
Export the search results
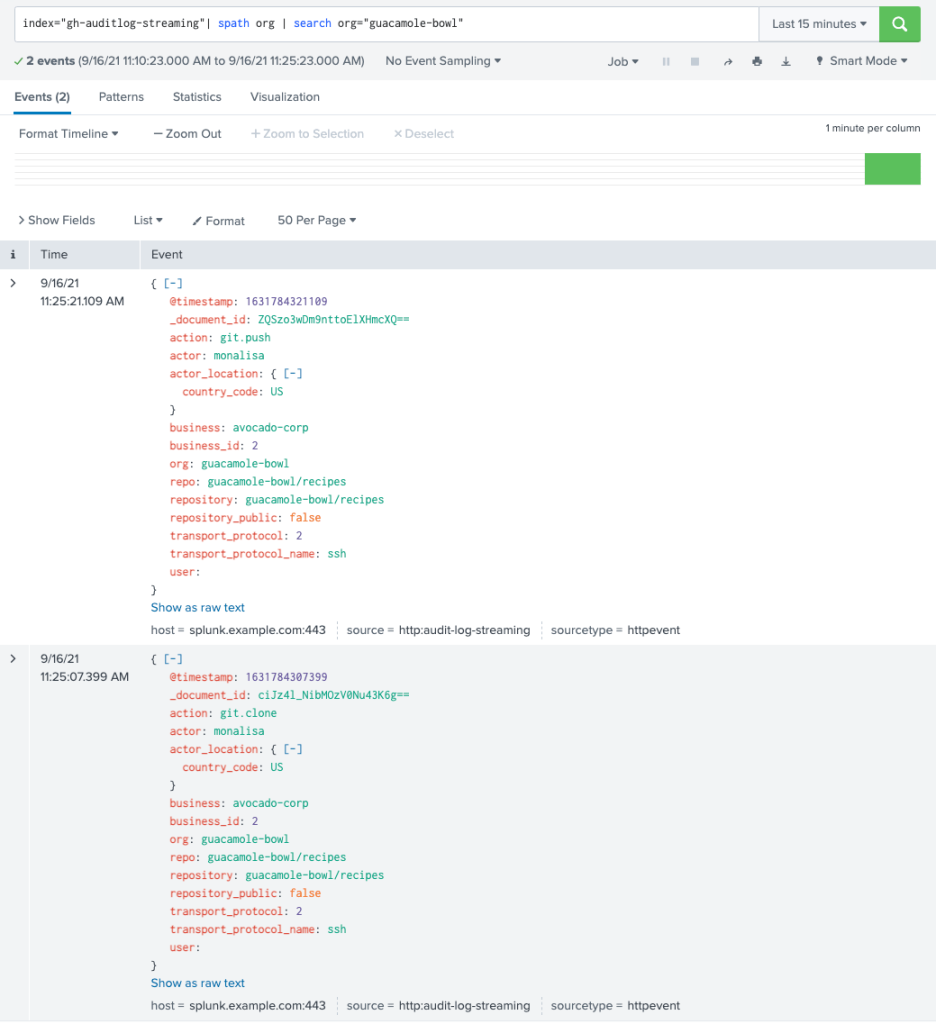(786, 61)
